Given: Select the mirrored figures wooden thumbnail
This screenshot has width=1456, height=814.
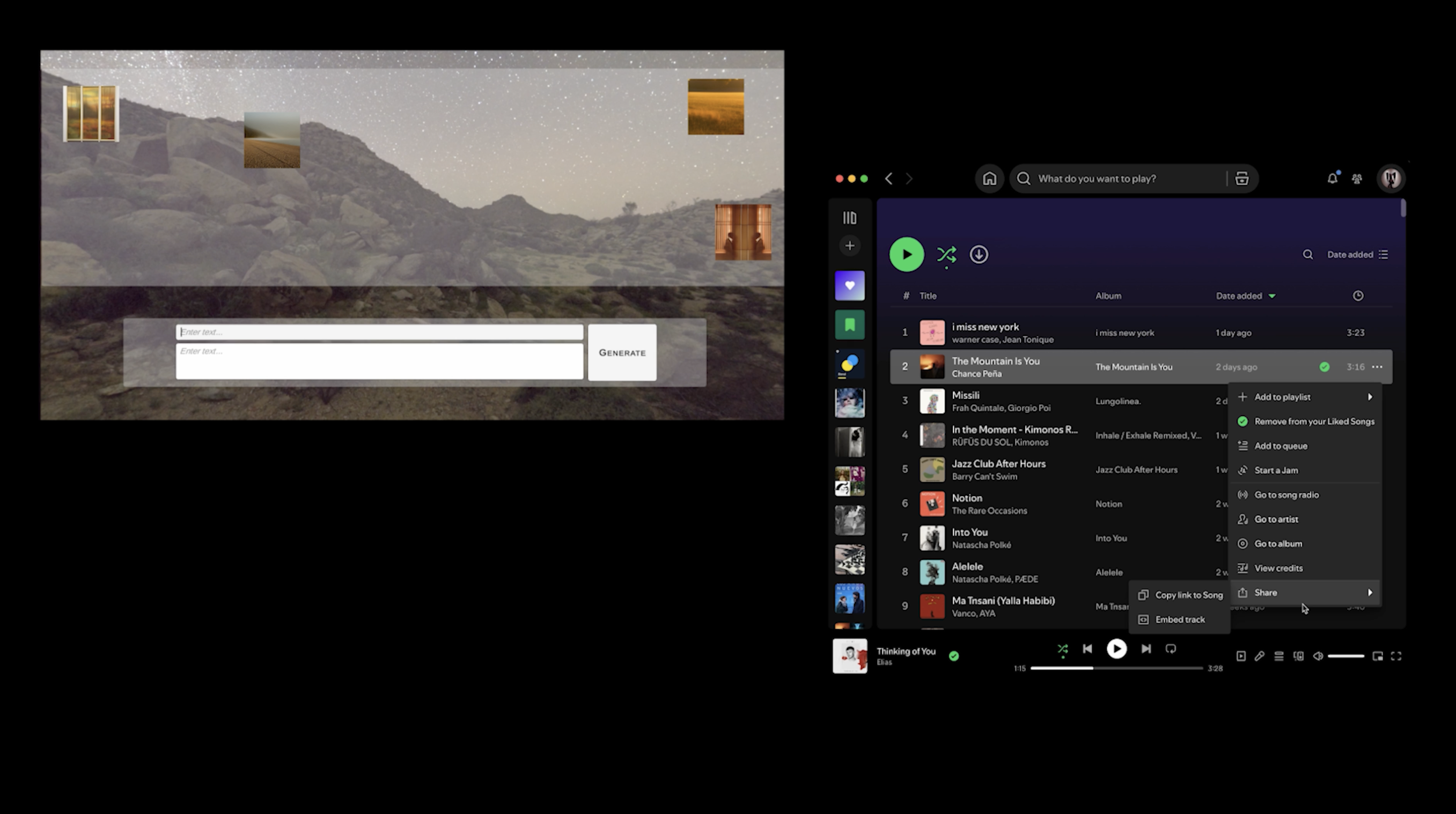Looking at the screenshot, I should coord(743,232).
